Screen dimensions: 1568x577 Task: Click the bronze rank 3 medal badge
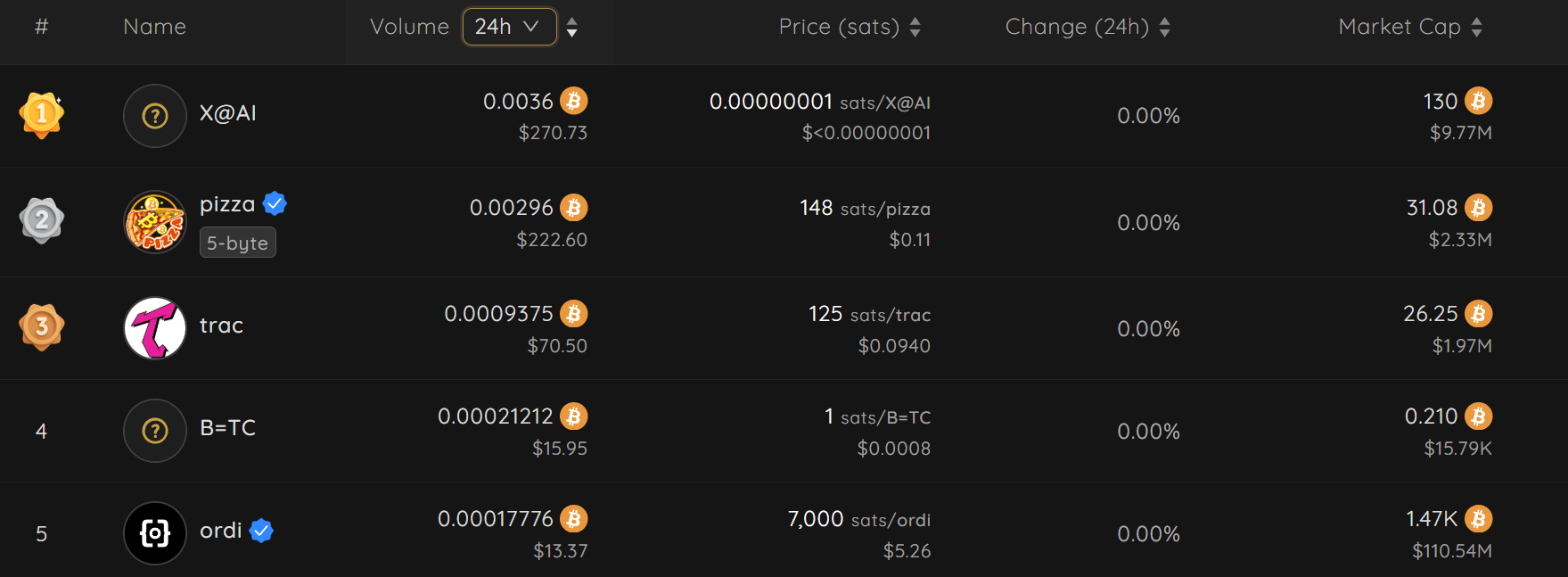coord(42,327)
